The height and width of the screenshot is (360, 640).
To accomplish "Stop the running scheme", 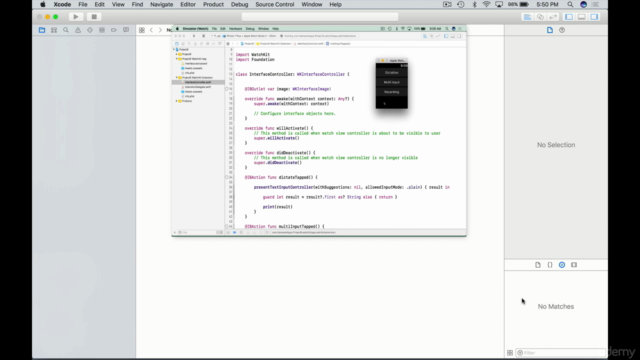I will coord(94,17).
